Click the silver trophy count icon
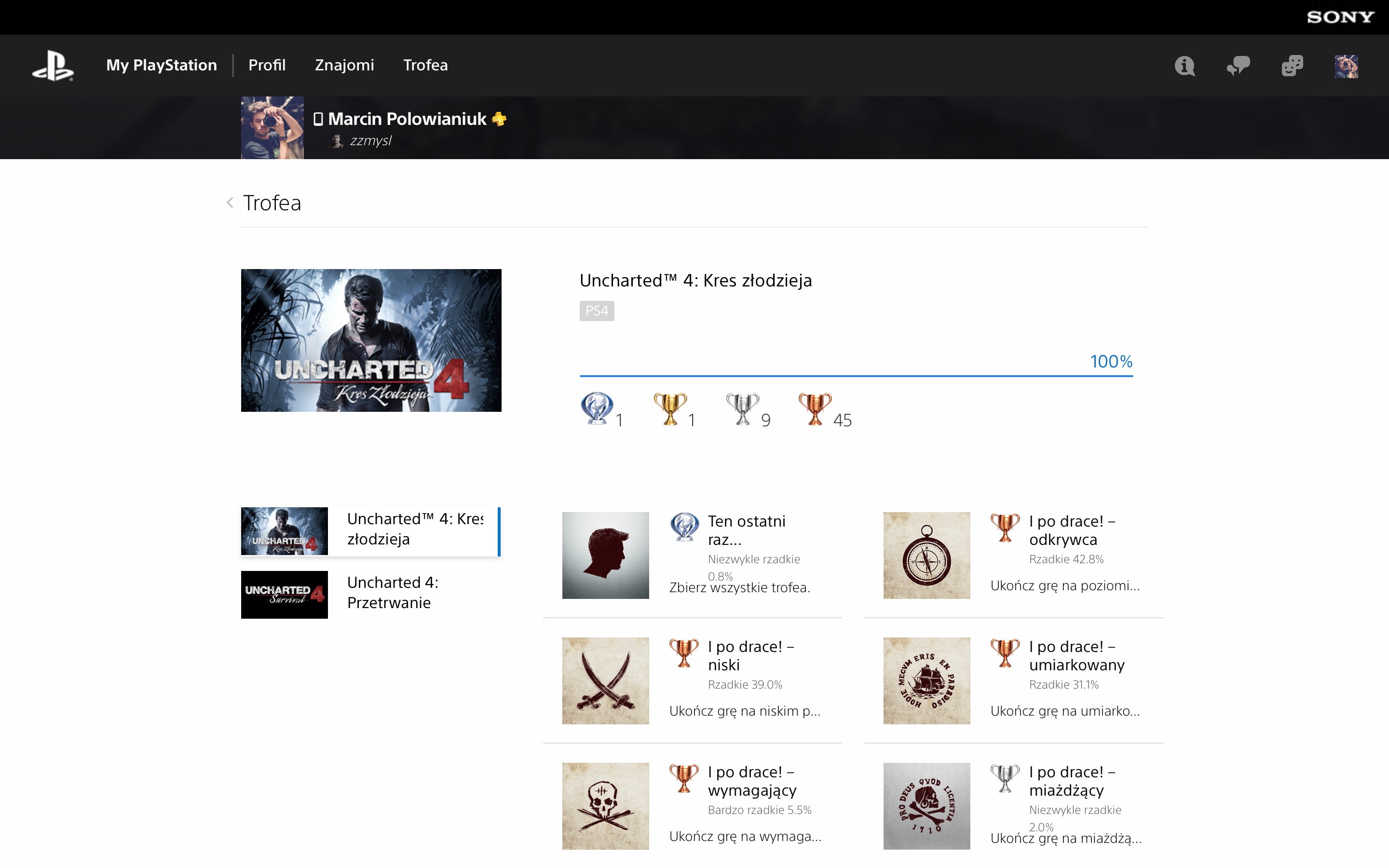 (742, 408)
